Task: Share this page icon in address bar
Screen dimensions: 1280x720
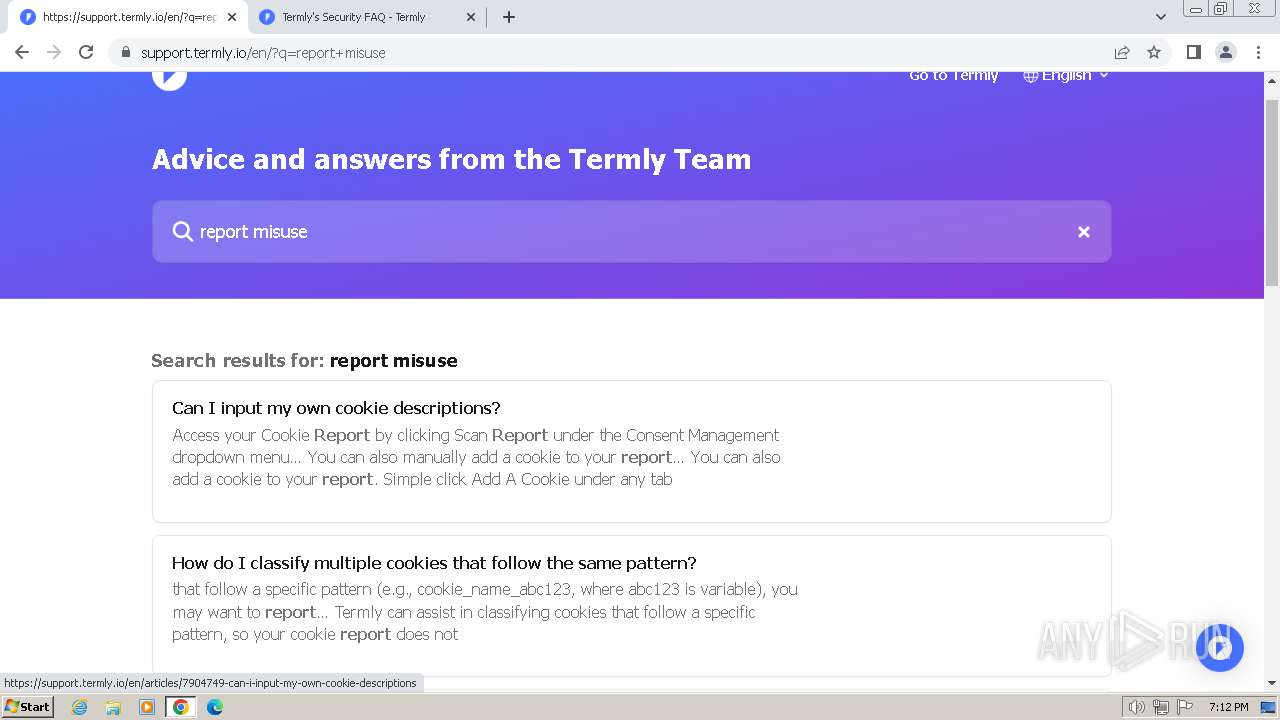Action: click(1122, 52)
